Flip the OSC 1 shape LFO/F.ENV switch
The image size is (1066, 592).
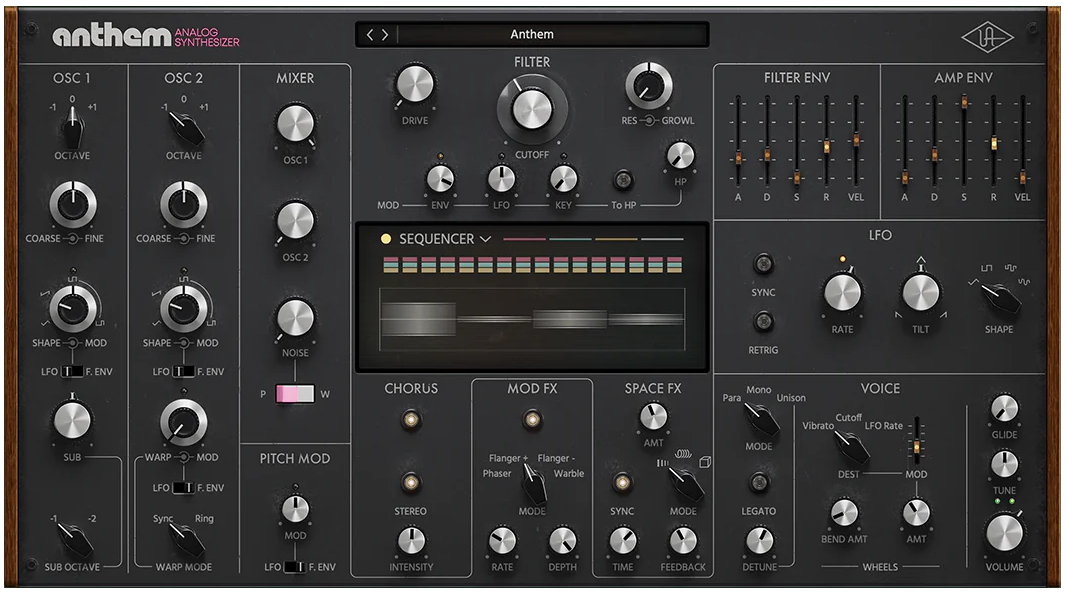point(72,372)
